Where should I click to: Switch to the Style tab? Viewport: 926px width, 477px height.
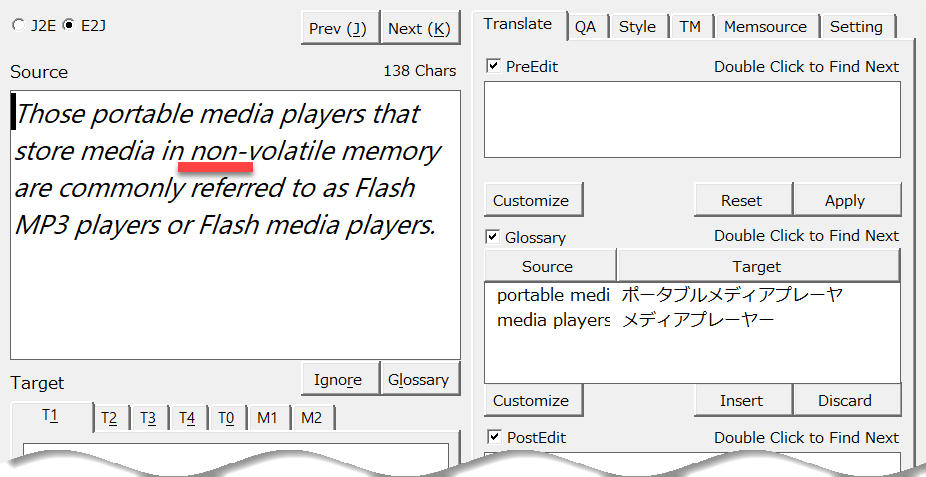(637, 27)
